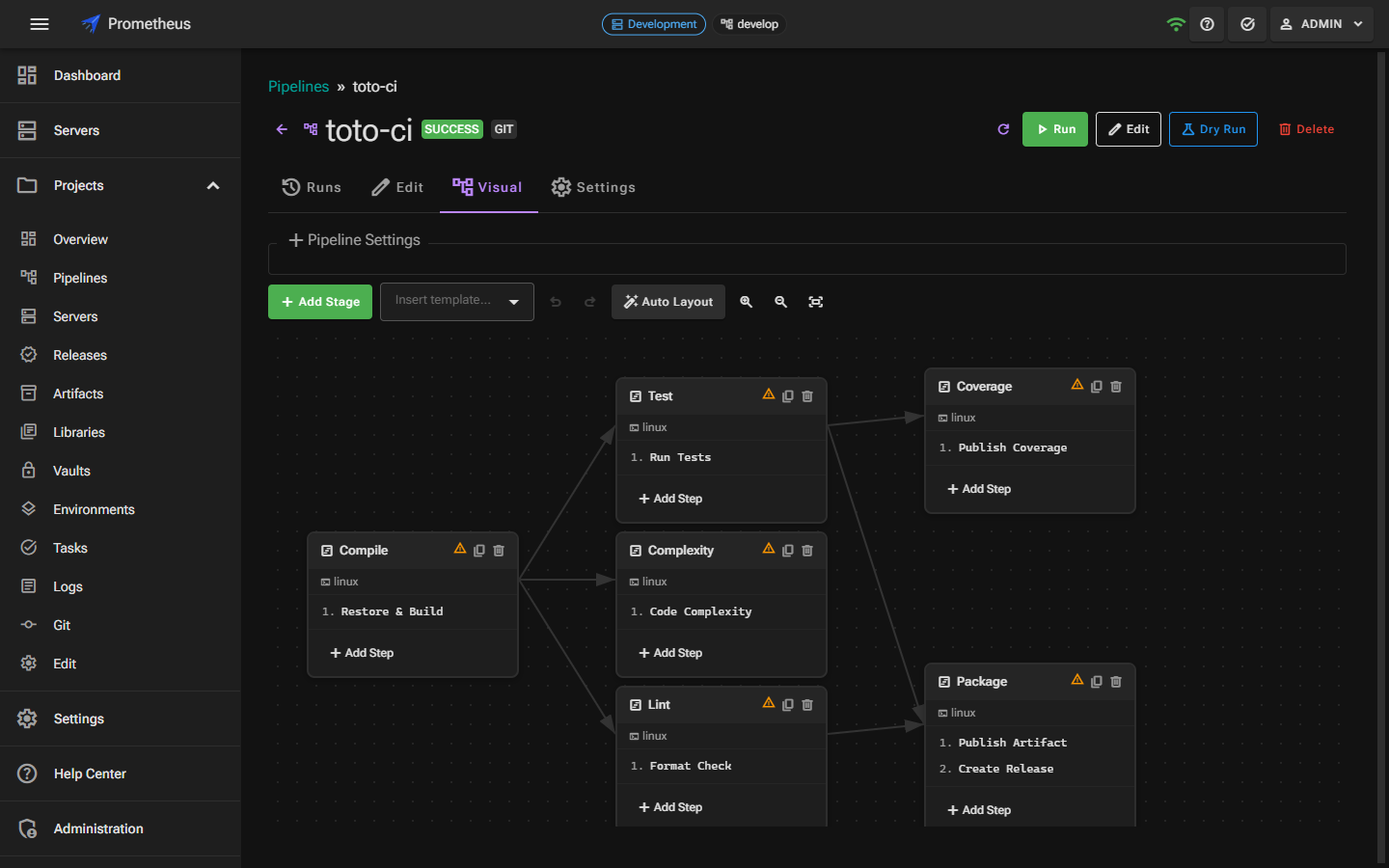Duplicate the Package stage
The image size is (1389, 868).
click(1097, 682)
